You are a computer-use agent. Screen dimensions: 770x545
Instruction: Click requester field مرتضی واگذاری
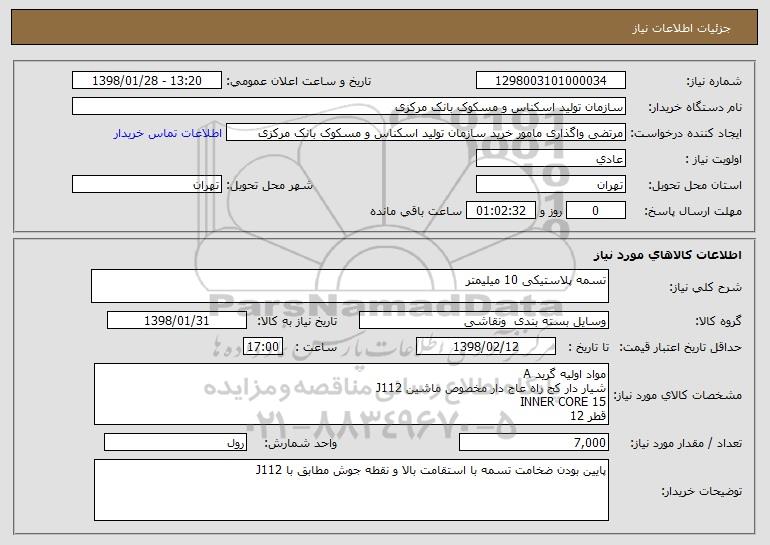tap(426, 133)
